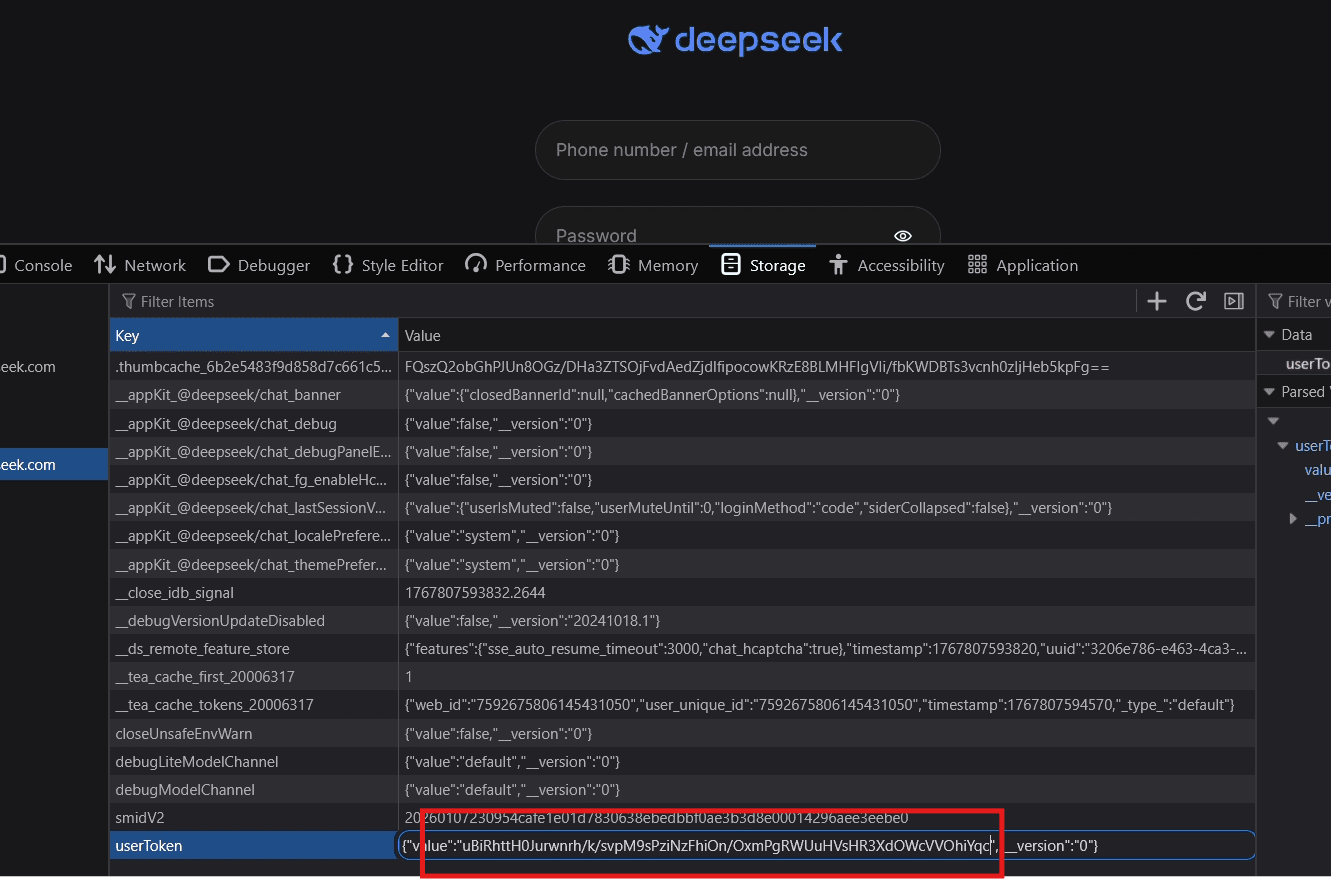Expand the __pr tree node arrow
This screenshot has height=879, width=1331.
(x=1293, y=519)
